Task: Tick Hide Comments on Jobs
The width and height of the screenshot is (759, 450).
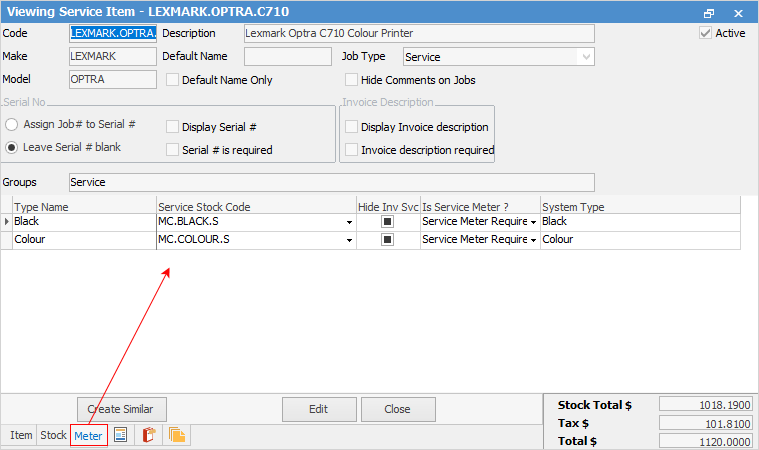Action: [x=351, y=80]
